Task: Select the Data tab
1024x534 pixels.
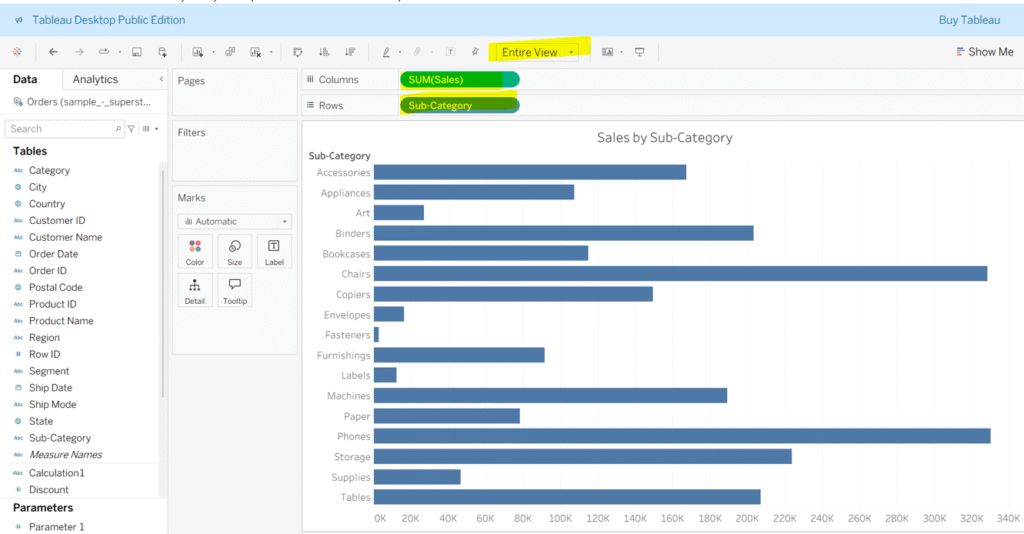Action: (x=25, y=79)
